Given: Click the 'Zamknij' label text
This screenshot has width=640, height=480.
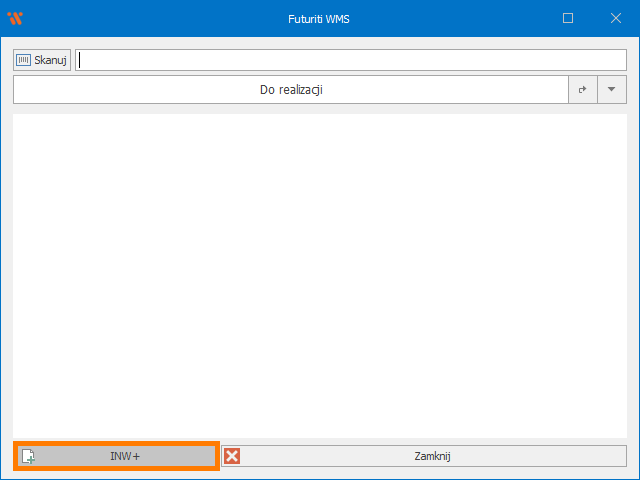Looking at the screenshot, I should tap(432, 457).
